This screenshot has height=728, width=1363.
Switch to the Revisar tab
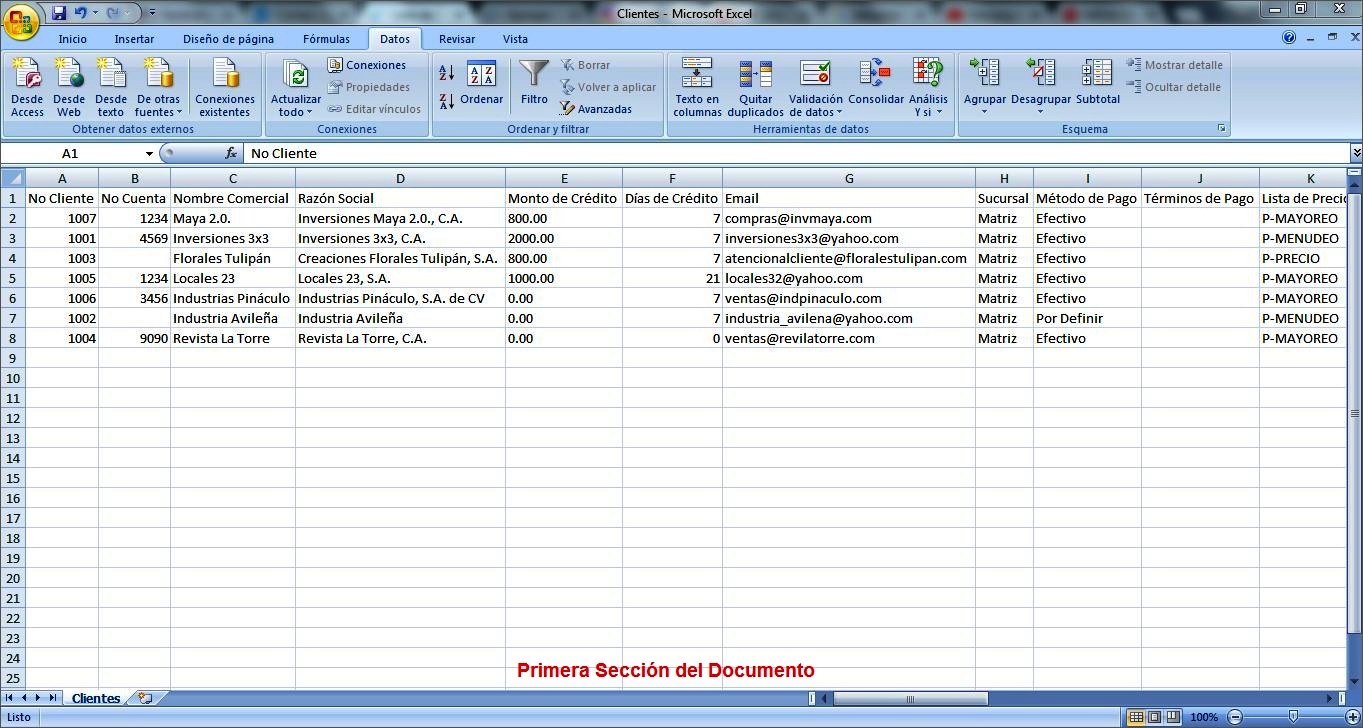click(457, 39)
